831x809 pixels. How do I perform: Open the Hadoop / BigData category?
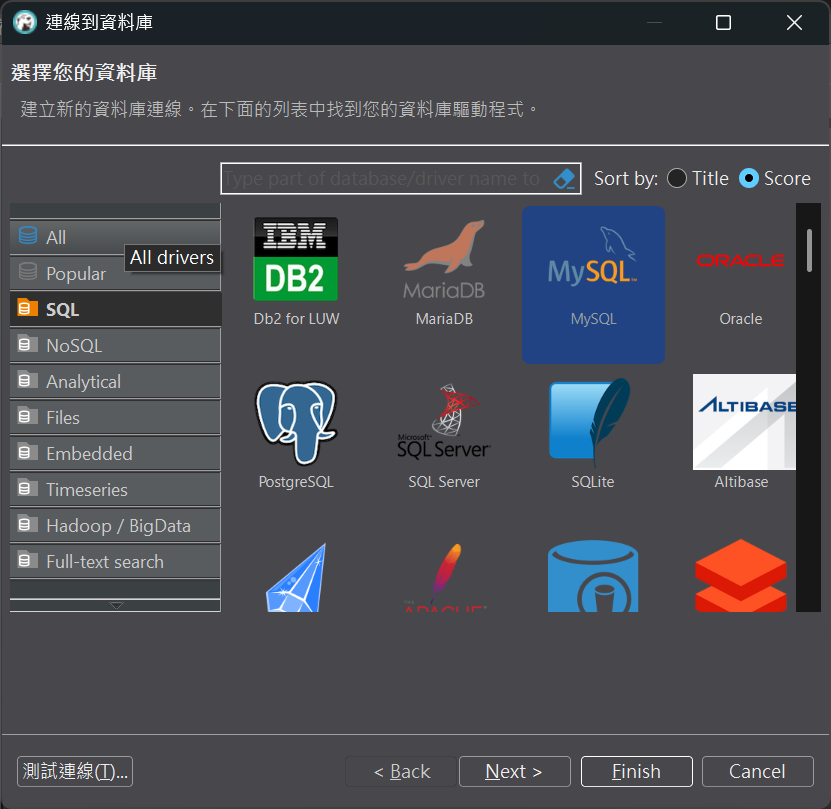click(115, 525)
